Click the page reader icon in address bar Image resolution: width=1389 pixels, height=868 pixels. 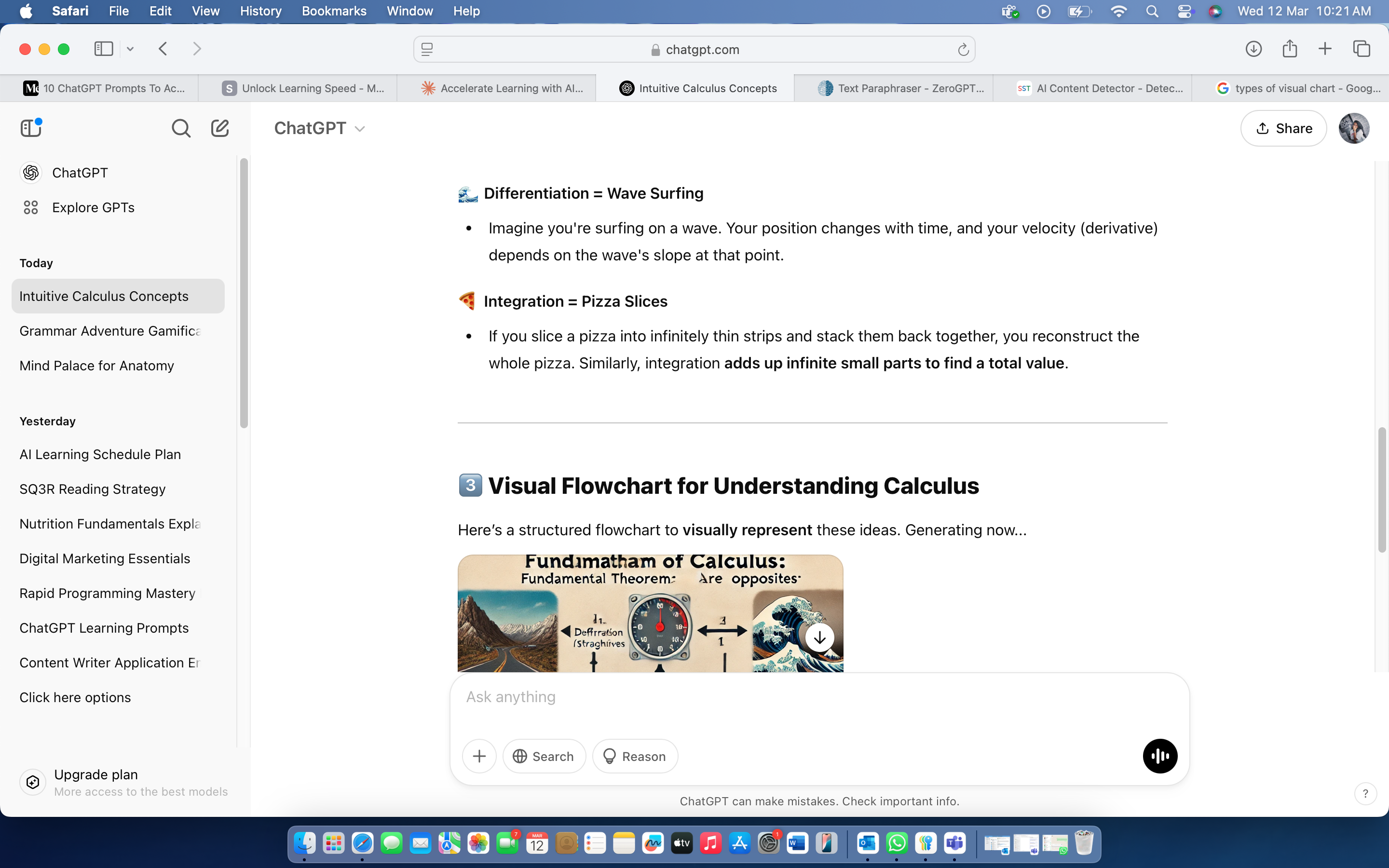[427, 50]
